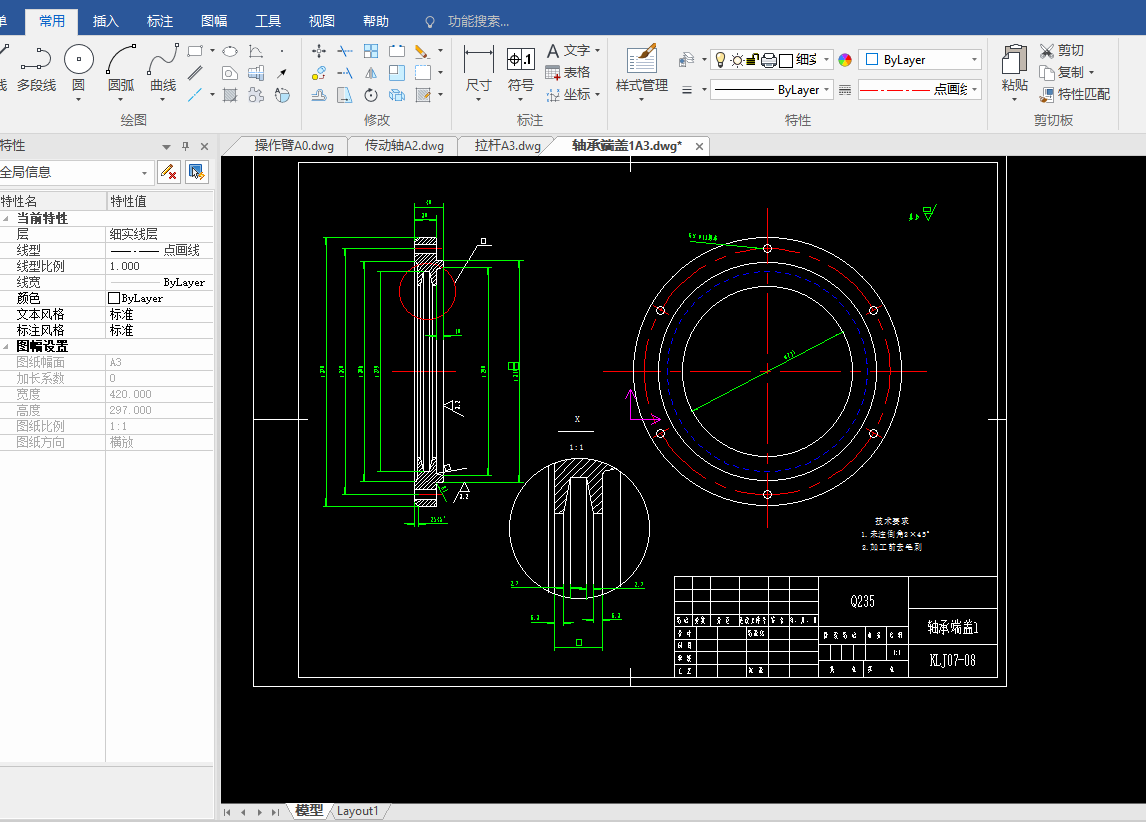
Task: Pin the Properties panel with auto-hide pushpin
Action: pyautogui.click(x=185, y=146)
